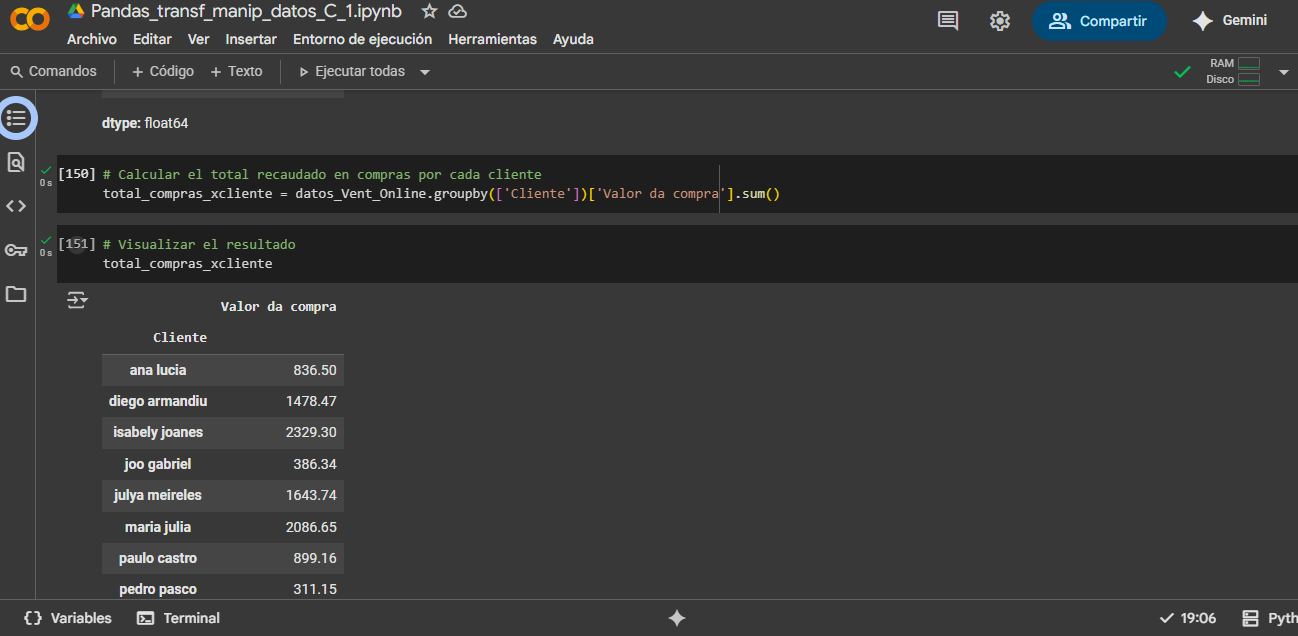1298x636 pixels.
Task: Click the green connected checkmark near RAM
Action: coord(1182,71)
